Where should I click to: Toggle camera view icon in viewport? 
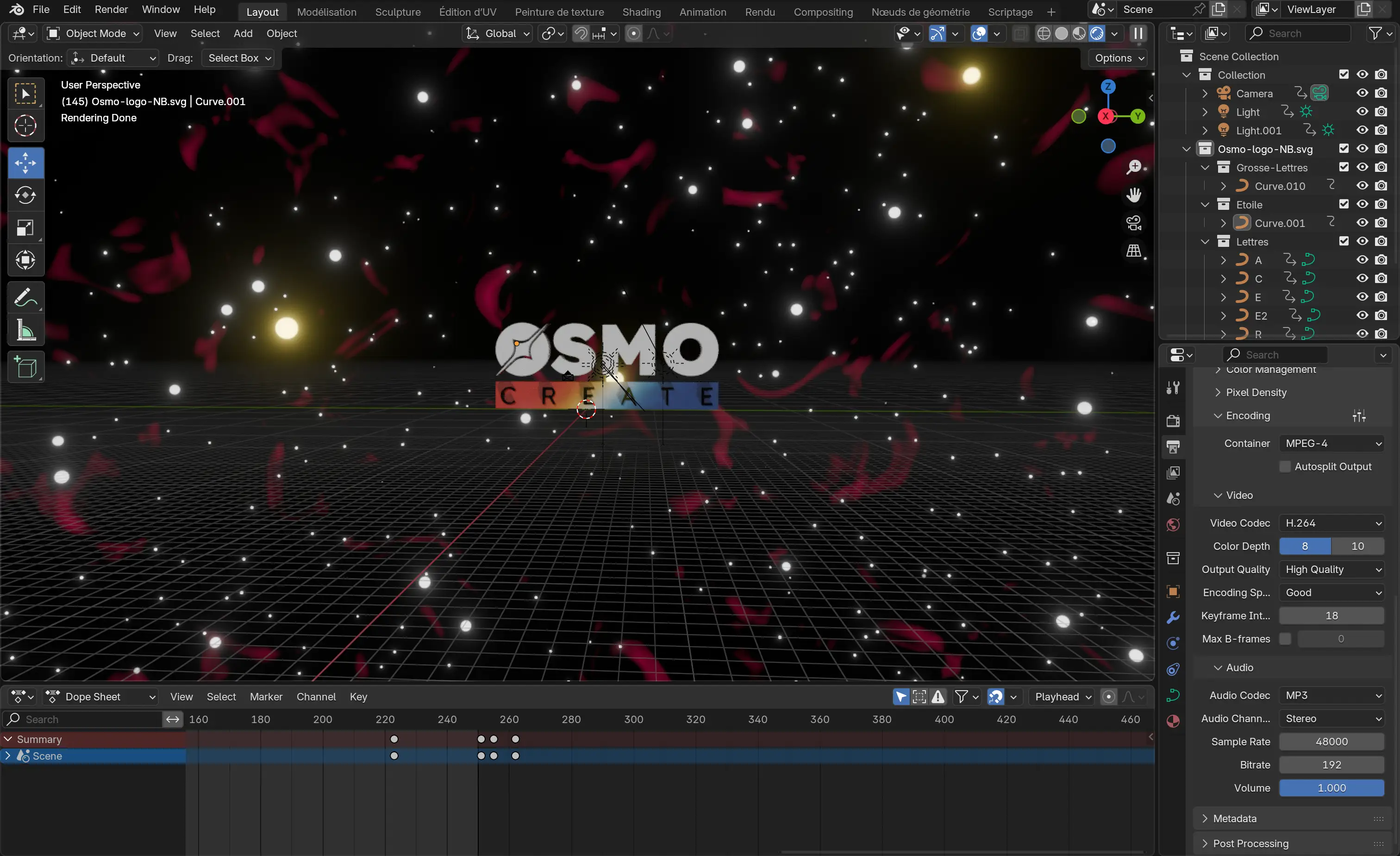click(x=1134, y=223)
